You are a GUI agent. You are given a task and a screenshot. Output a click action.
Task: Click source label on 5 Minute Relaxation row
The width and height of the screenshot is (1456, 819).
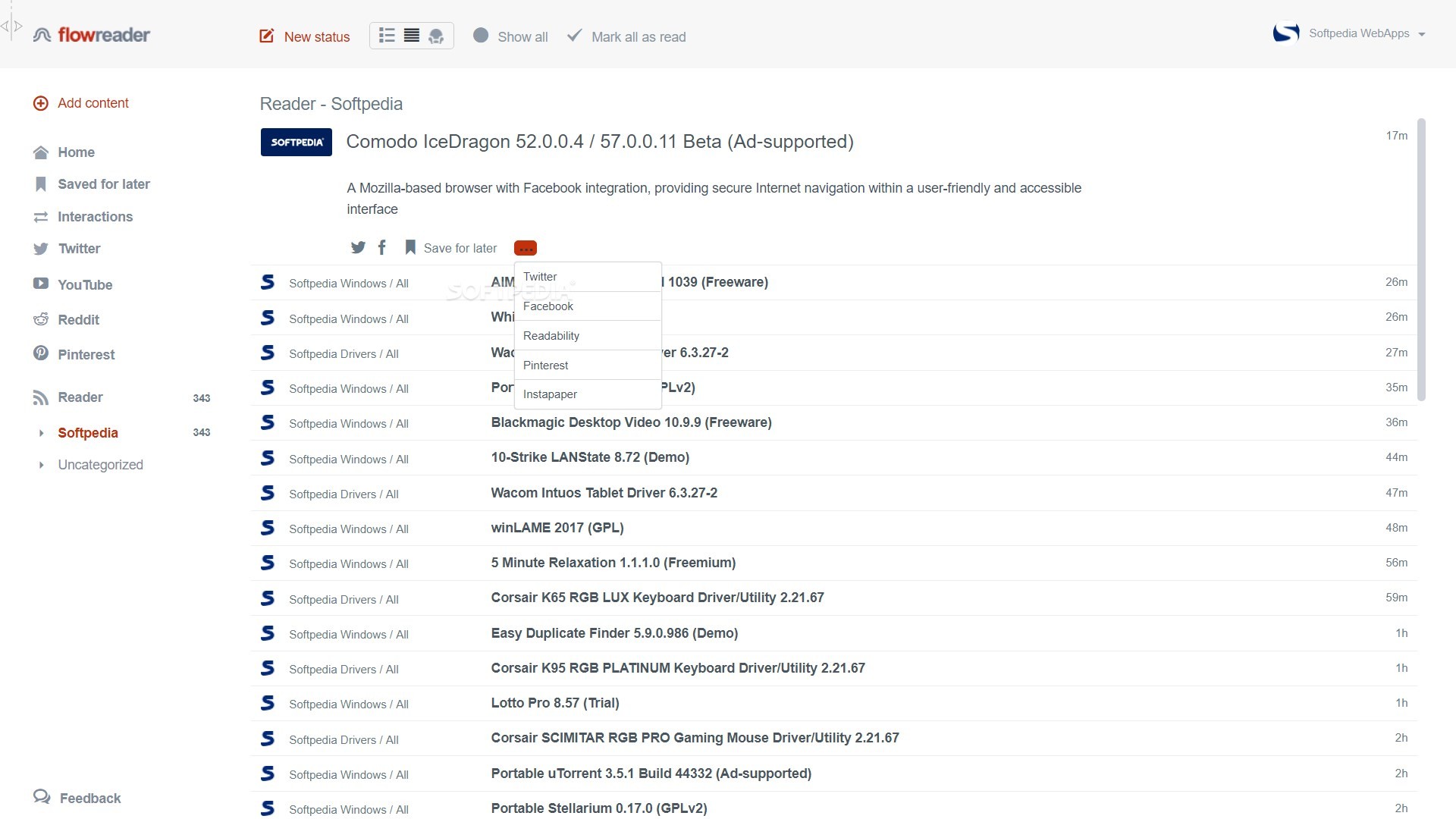coord(349,564)
